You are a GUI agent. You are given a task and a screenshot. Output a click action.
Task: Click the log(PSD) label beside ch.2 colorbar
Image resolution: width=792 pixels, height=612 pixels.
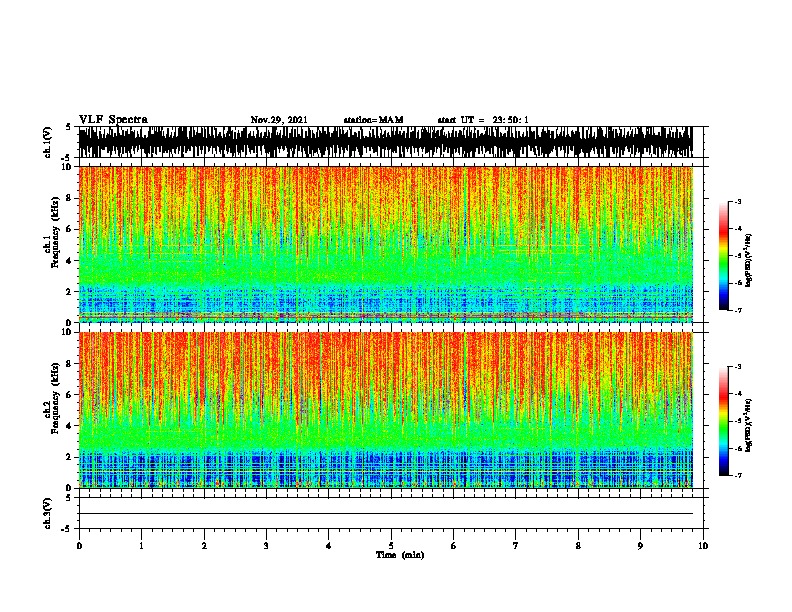pyautogui.click(x=749, y=425)
